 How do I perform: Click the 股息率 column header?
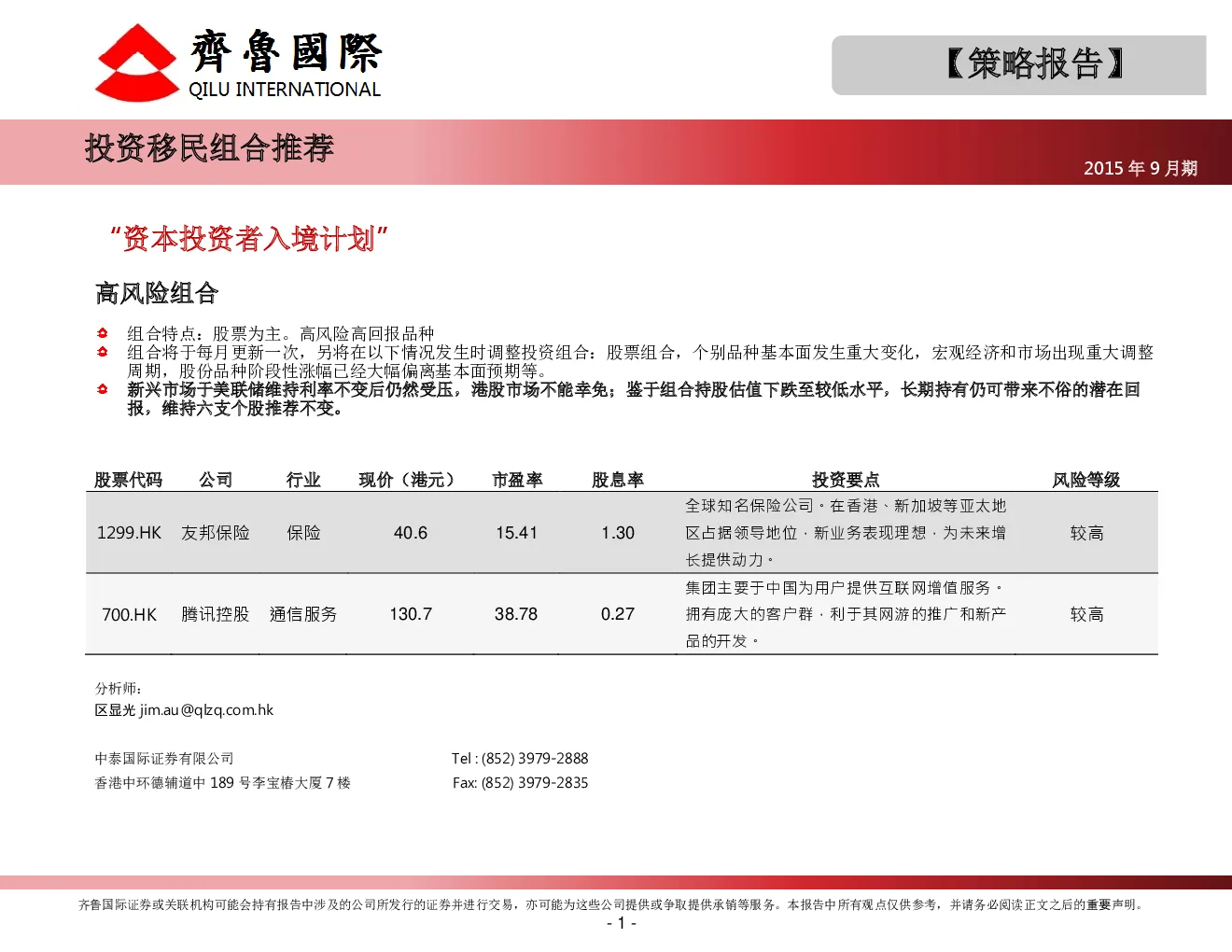coord(618,480)
